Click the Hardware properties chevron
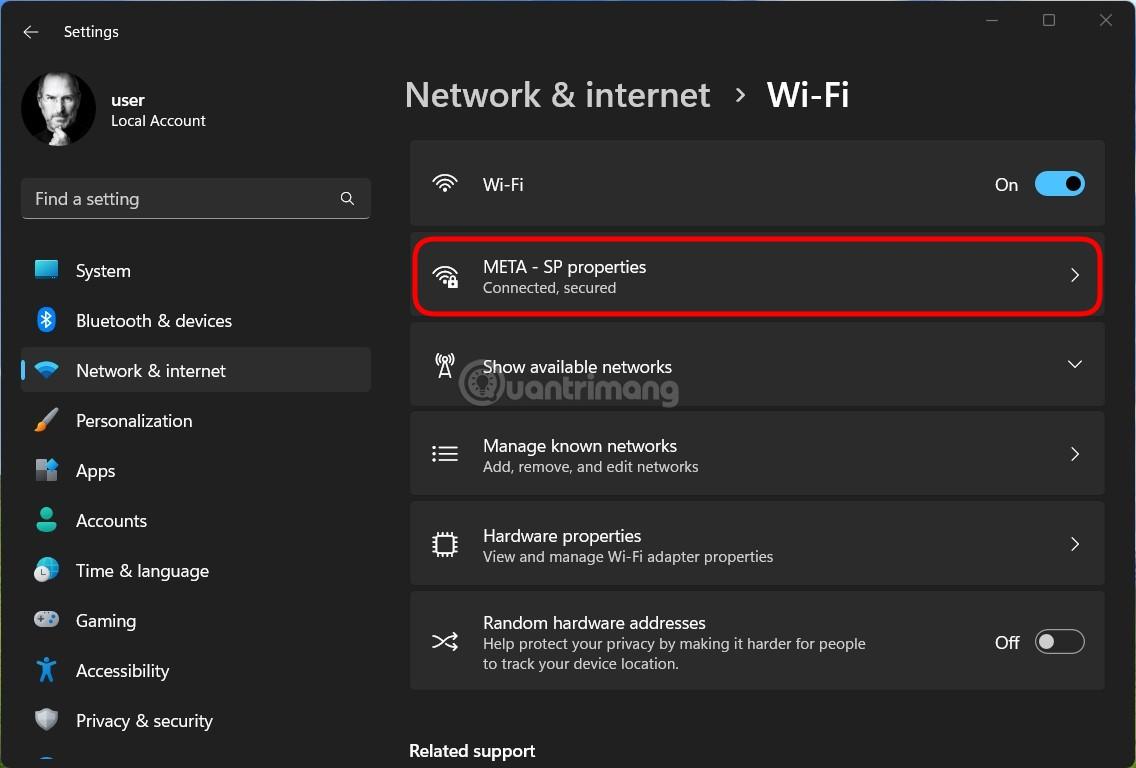 1075,544
